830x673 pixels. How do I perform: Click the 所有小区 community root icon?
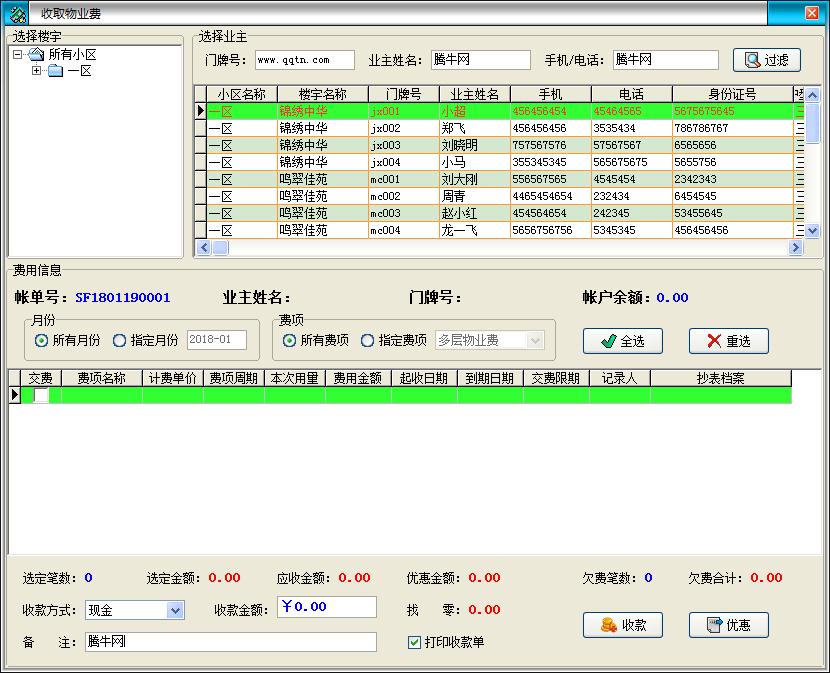coord(36,54)
